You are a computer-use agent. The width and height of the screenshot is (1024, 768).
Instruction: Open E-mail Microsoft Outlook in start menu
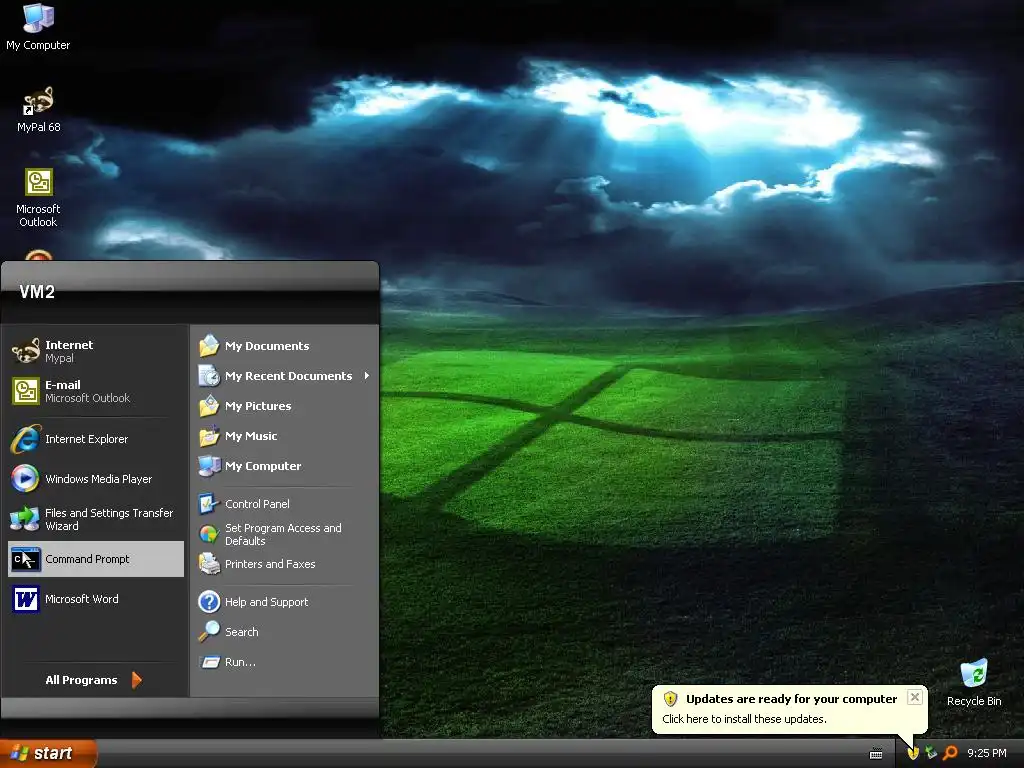[96, 391]
